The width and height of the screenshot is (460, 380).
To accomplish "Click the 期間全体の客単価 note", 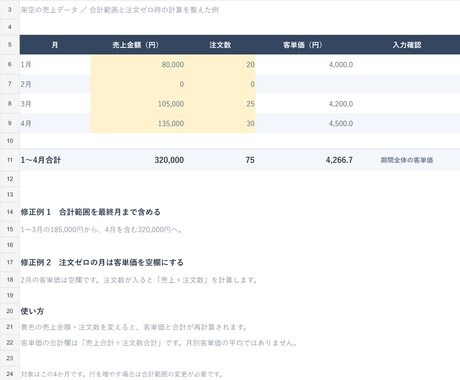I will 407,160.
